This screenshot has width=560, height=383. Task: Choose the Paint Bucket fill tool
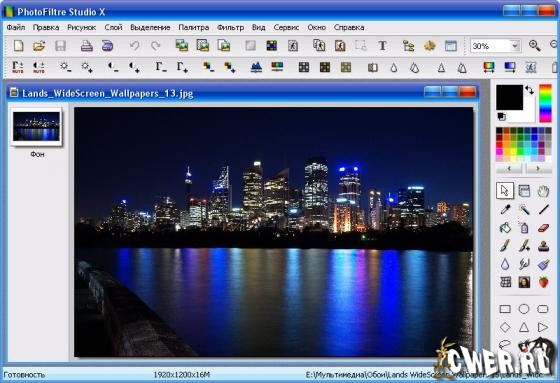[x=505, y=228]
